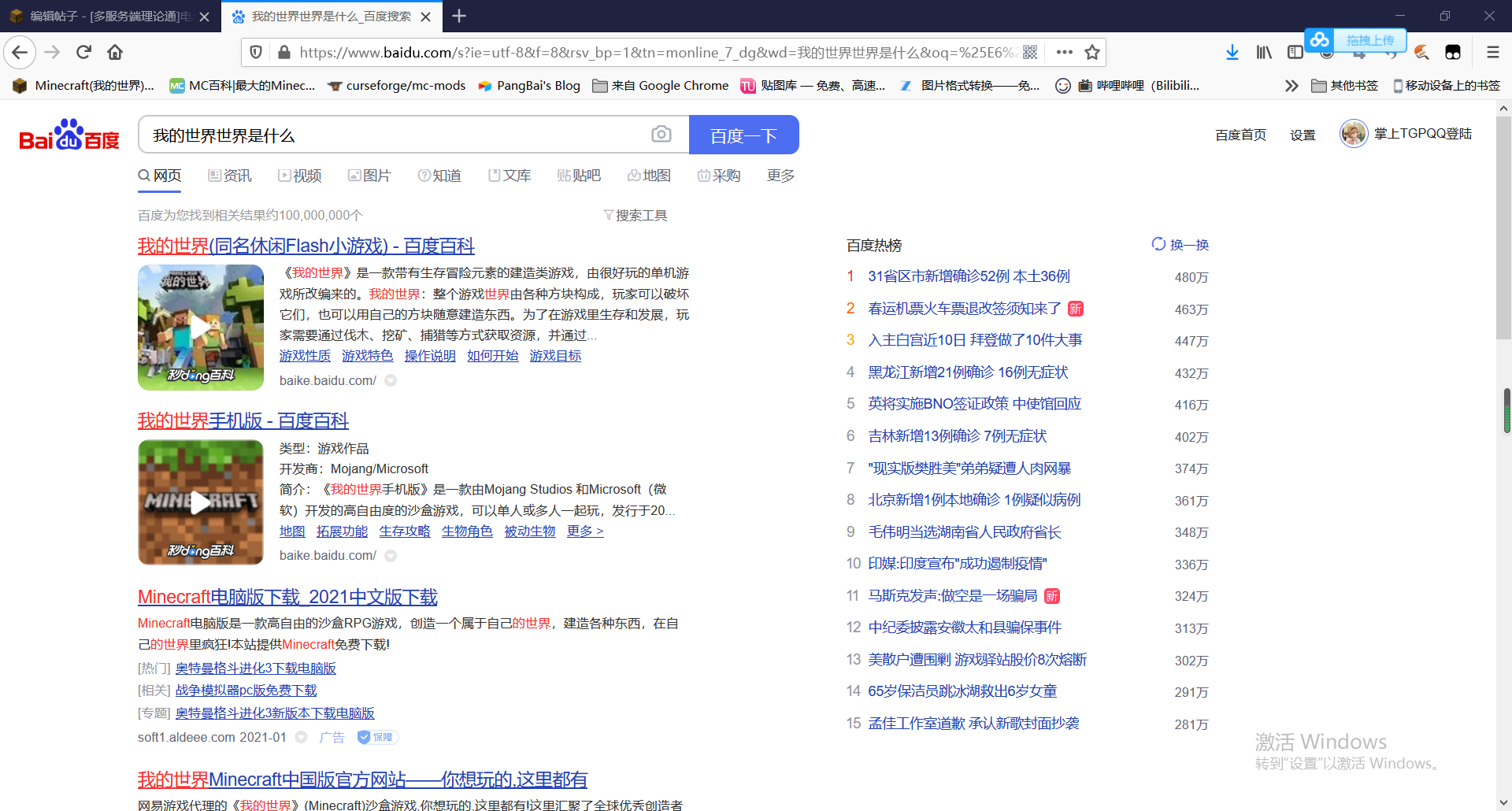The height and width of the screenshot is (811, 1512).
Task: Open the user avatar picture
Action: point(1354,134)
